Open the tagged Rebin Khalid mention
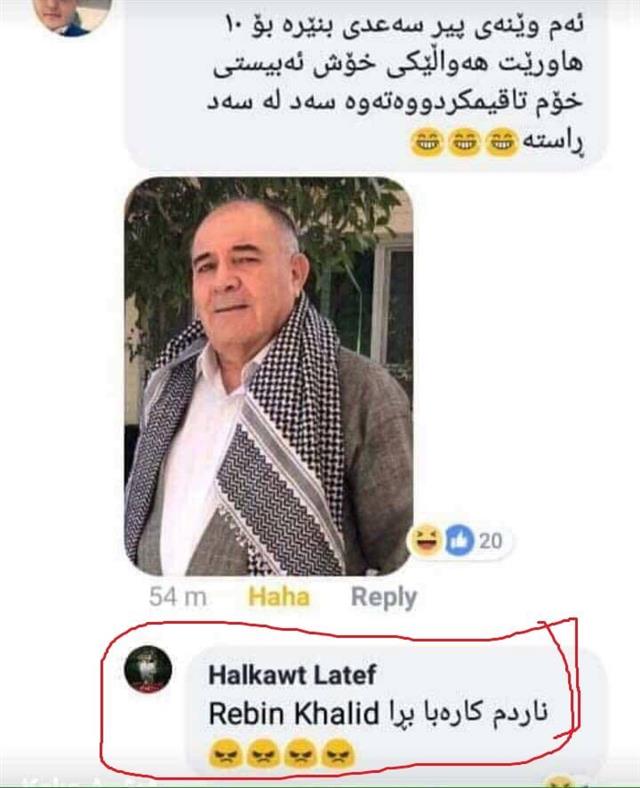This screenshot has height=788, width=640. [x=293, y=714]
